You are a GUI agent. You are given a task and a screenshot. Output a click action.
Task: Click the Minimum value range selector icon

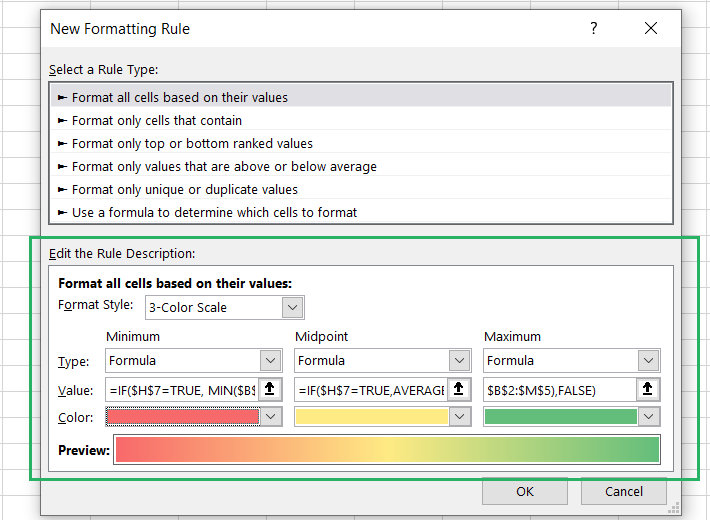271,389
